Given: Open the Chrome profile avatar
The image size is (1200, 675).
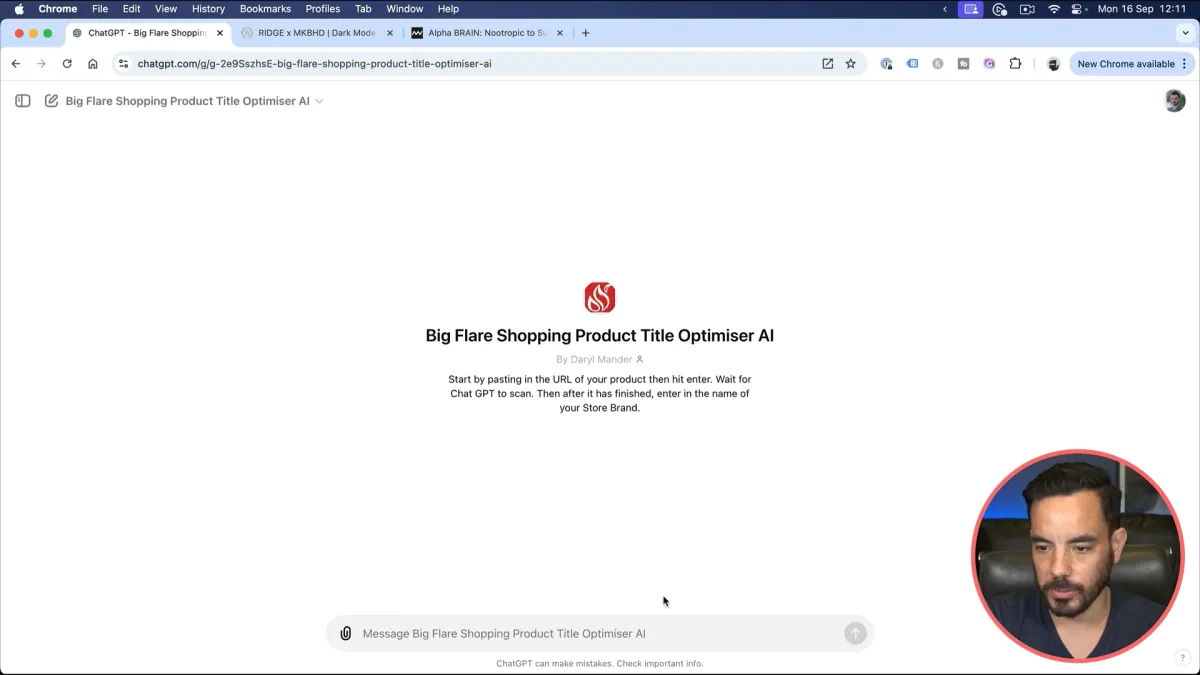Looking at the screenshot, I should 1053,63.
